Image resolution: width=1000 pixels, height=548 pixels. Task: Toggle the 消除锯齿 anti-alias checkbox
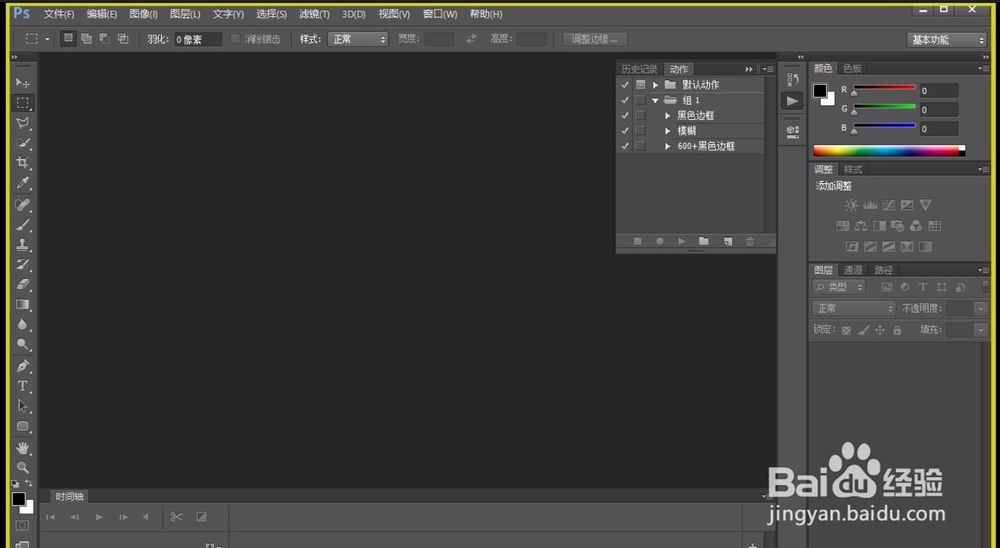coord(235,39)
